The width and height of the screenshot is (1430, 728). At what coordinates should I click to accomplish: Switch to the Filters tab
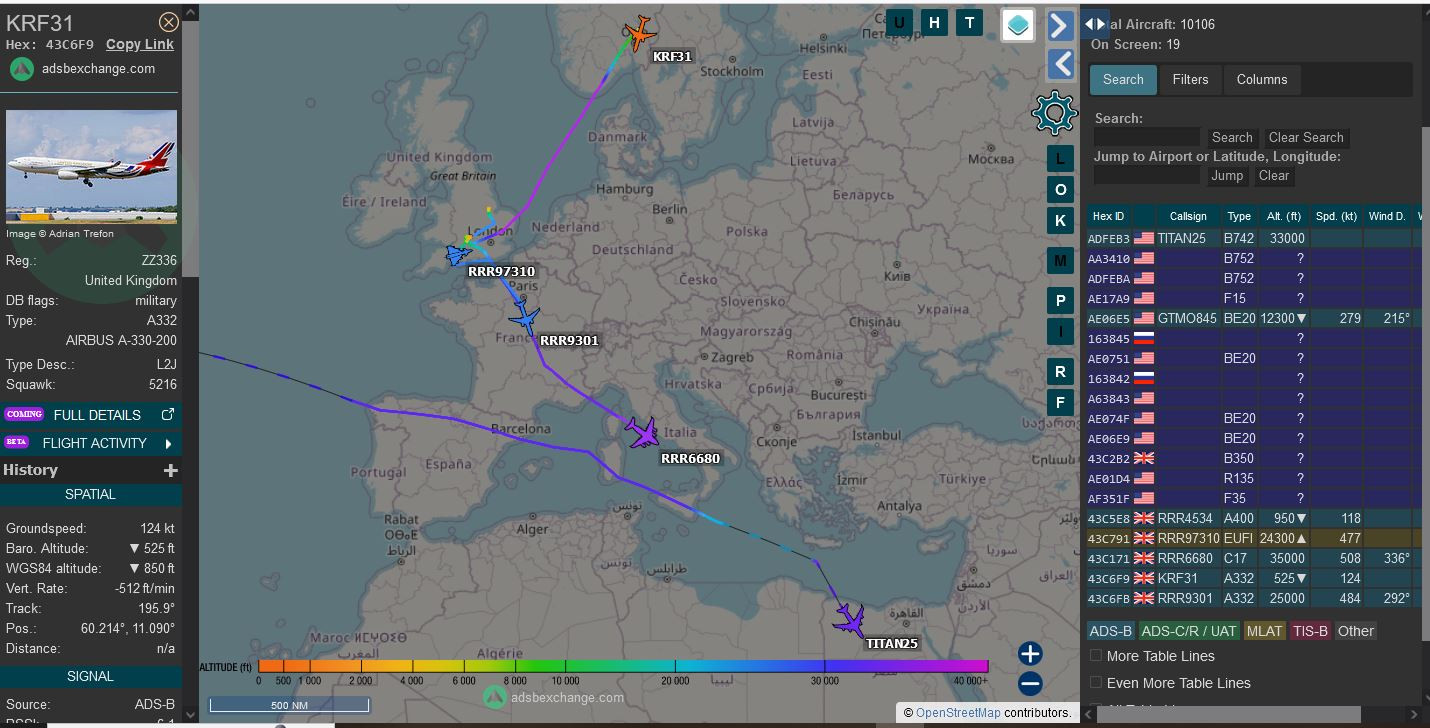click(1190, 80)
